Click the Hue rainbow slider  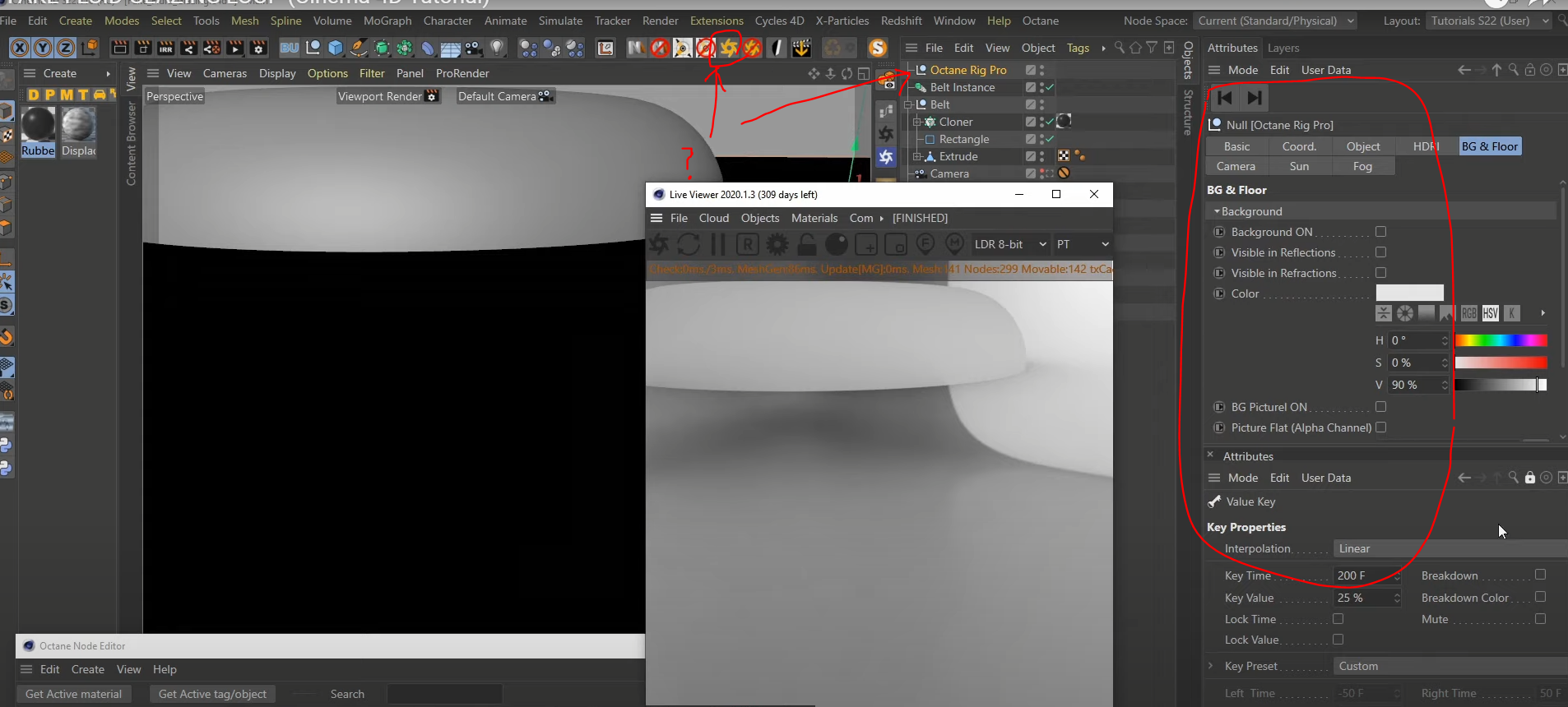(x=1501, y=340)
